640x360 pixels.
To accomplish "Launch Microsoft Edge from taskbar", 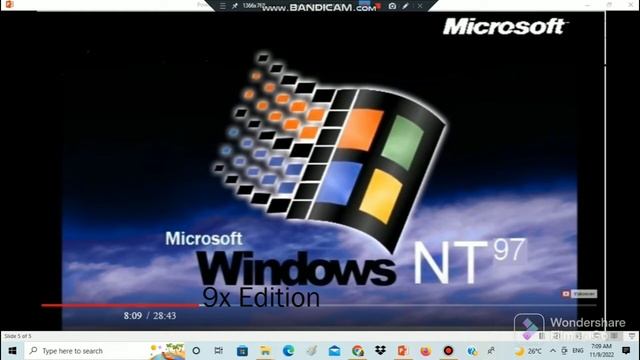I will pyautogui.click(x=289, y=351).
